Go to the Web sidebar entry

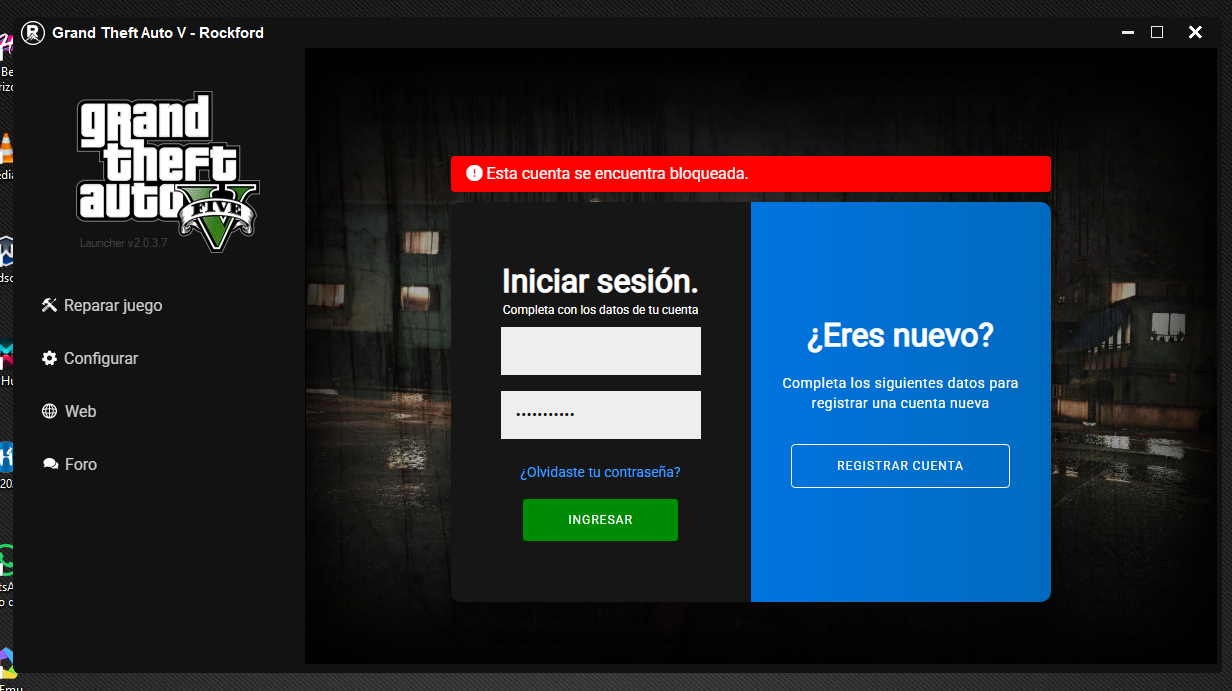[x=80, y=412]
